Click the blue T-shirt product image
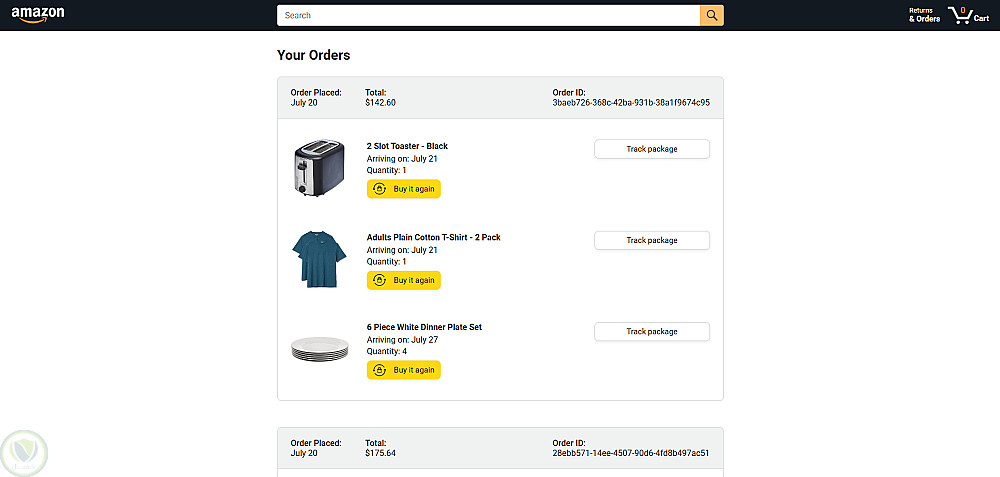The image size is (1000, 477). pyautogui.click(x=319, y=258)
